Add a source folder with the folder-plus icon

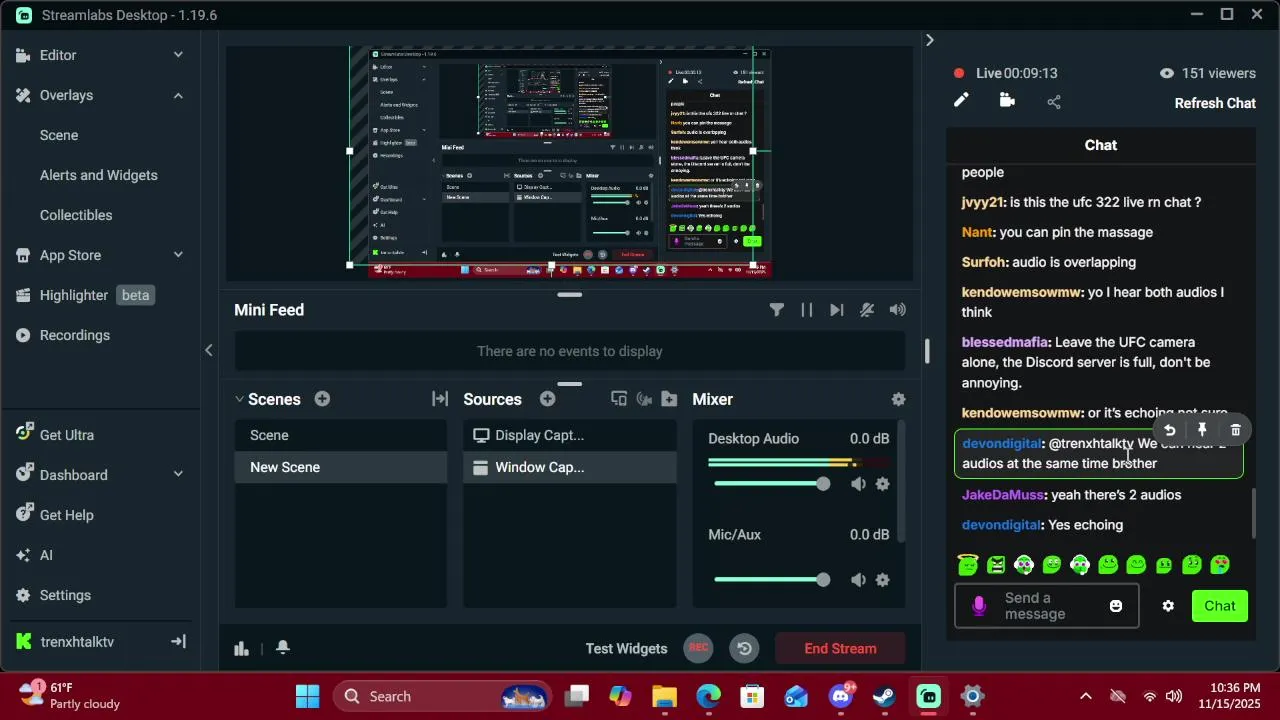[x=669, y=399]
